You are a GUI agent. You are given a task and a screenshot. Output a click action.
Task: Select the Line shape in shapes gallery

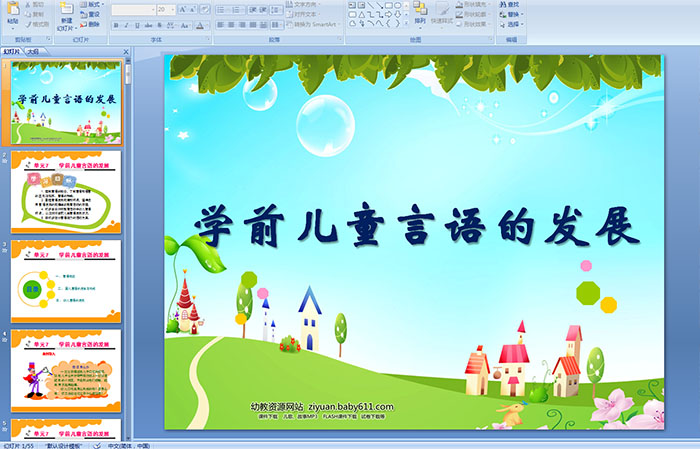point(371,5)
